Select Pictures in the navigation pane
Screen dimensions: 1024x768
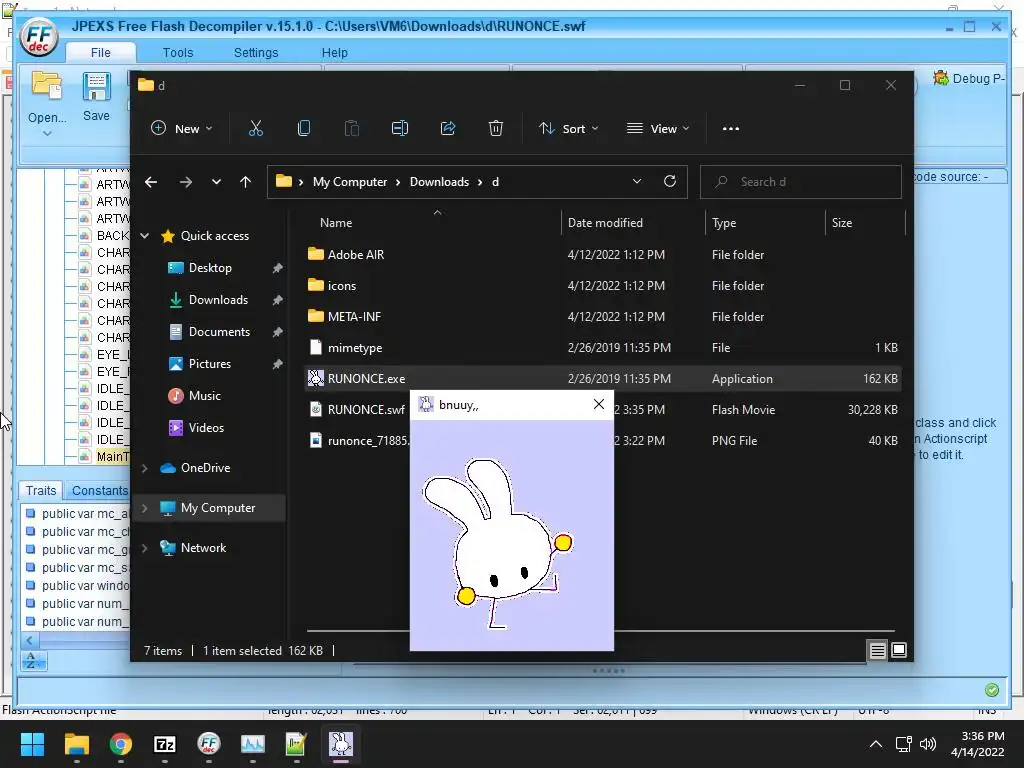(209, 364)
